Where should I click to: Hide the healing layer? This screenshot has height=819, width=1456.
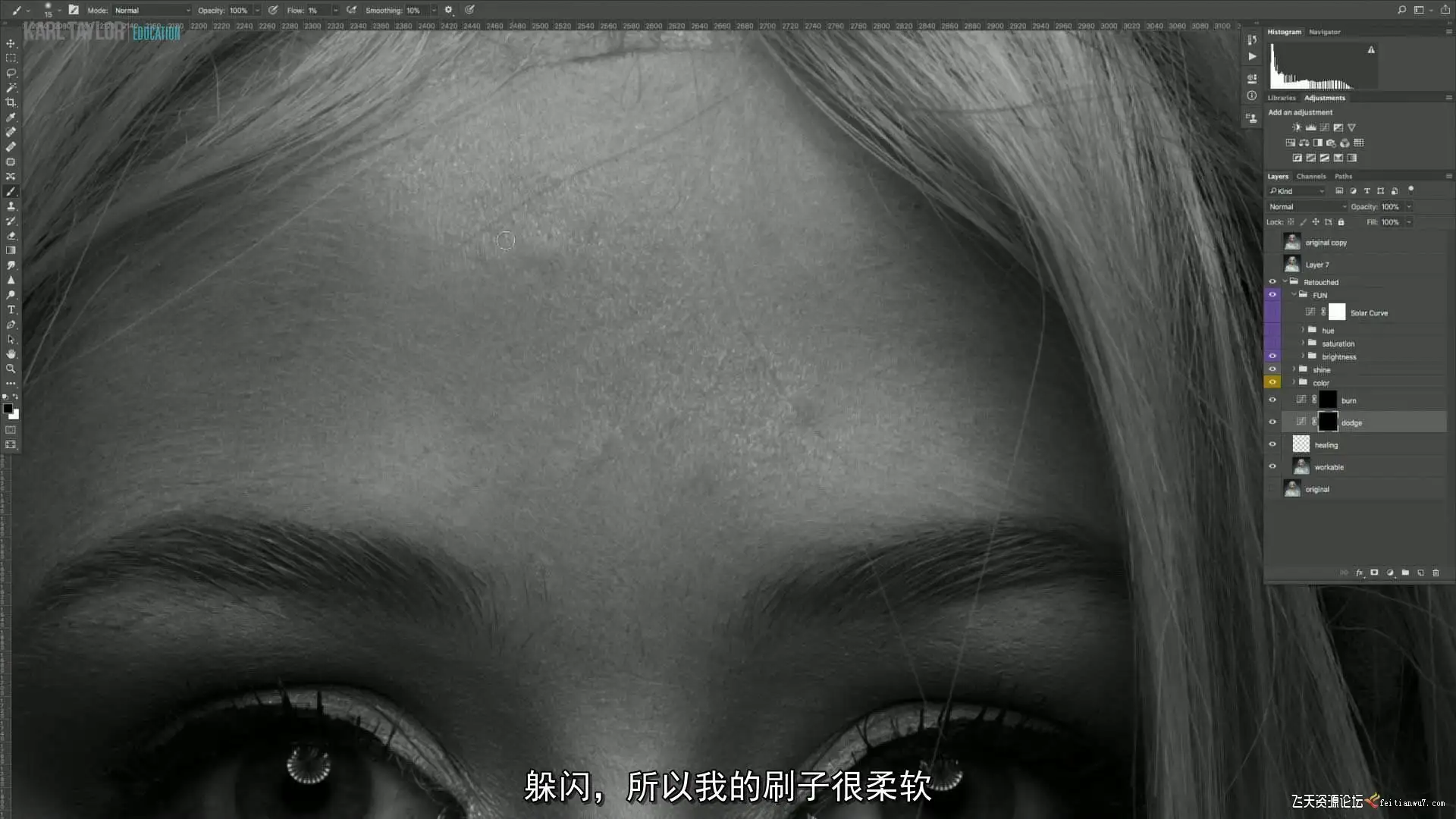coord(1272,444)
